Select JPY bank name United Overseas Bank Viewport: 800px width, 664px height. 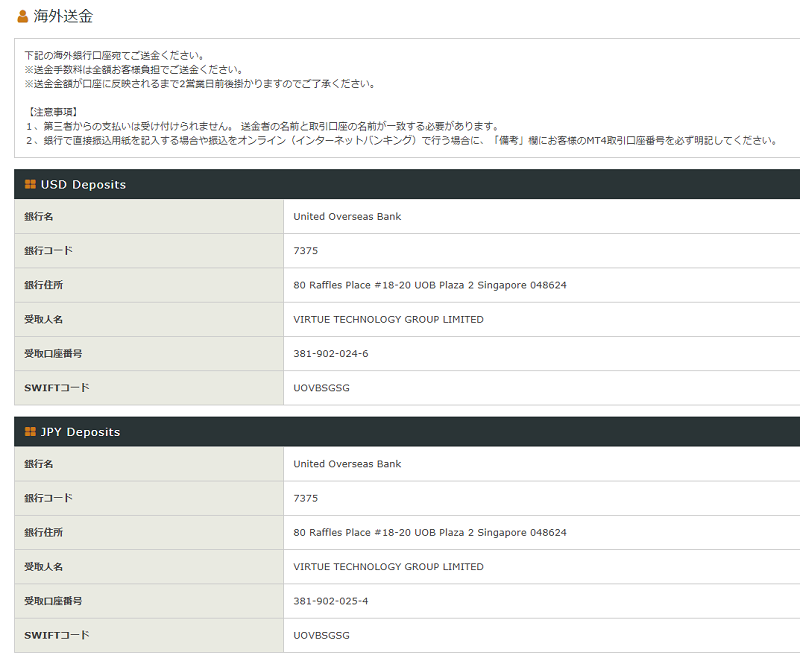[x=347, y=464]
